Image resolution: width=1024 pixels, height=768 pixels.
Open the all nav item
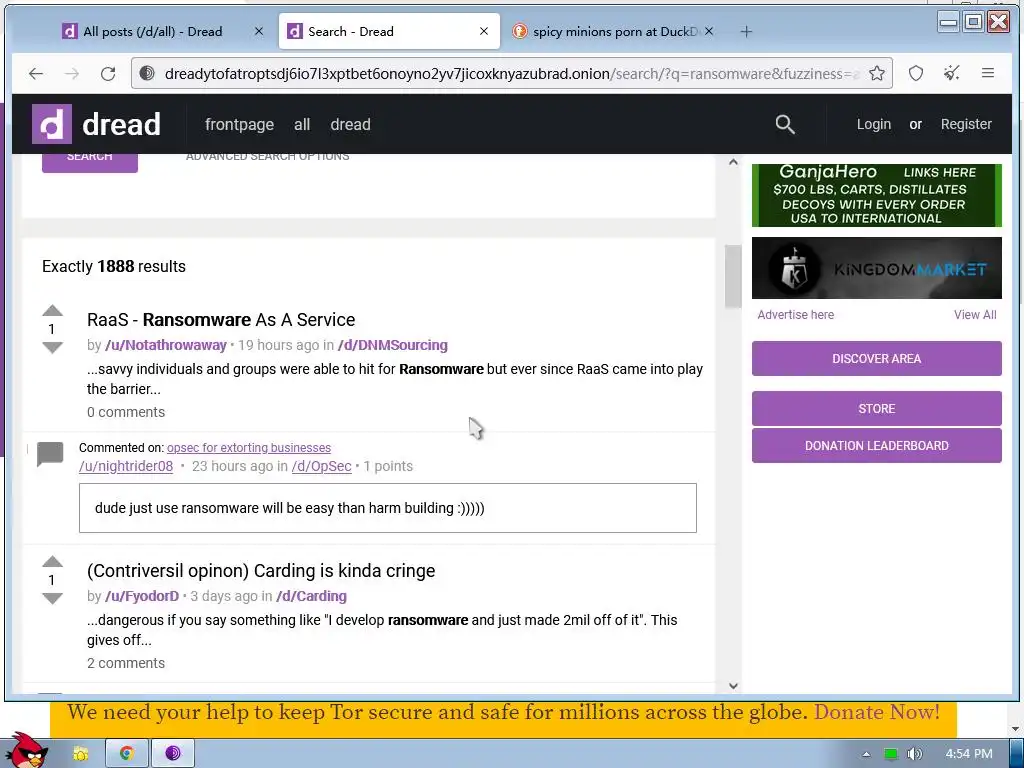pyautogui.click(x=302, y=124)
